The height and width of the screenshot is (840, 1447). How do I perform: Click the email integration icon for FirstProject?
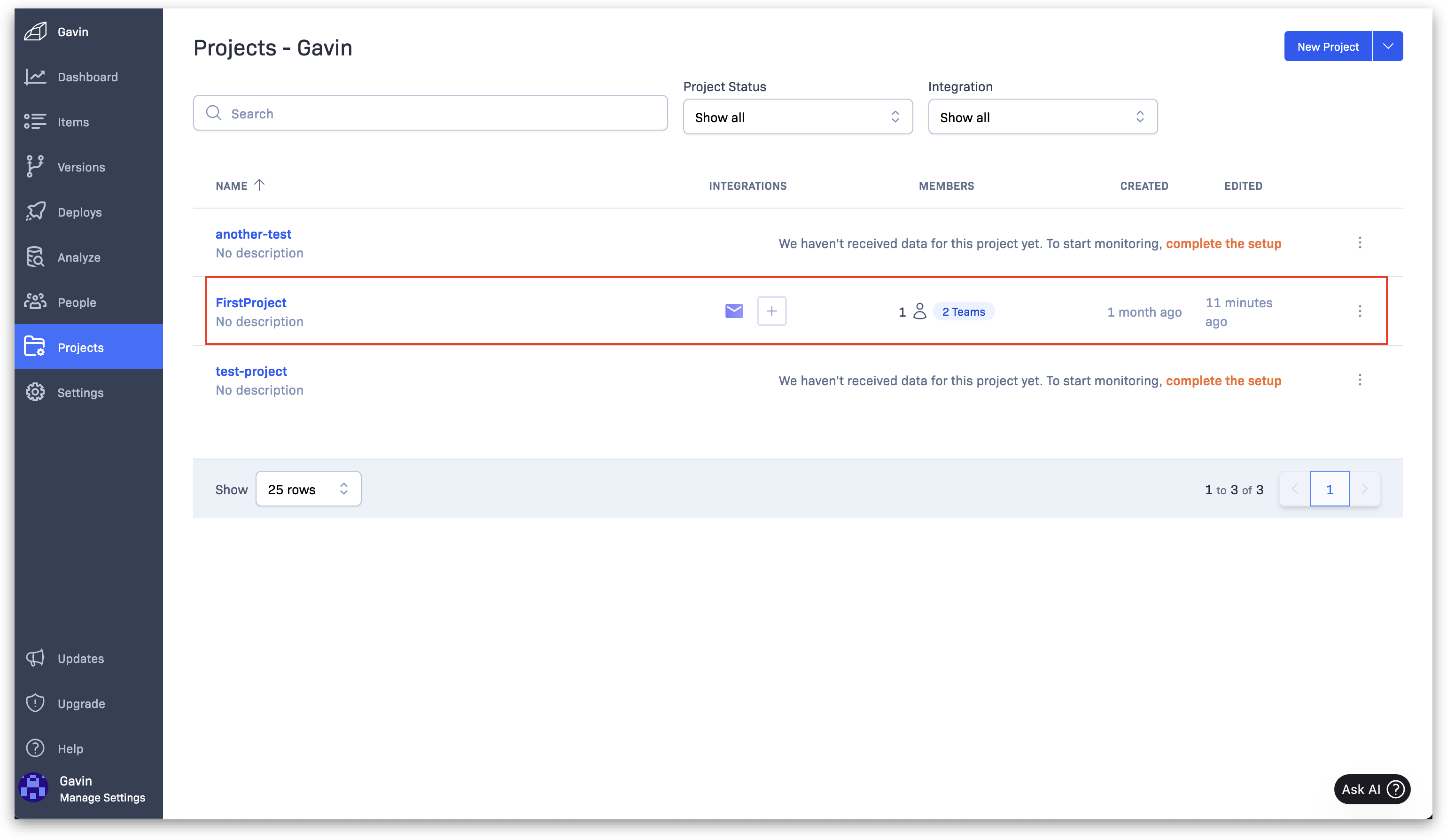(x=734, y=311)
